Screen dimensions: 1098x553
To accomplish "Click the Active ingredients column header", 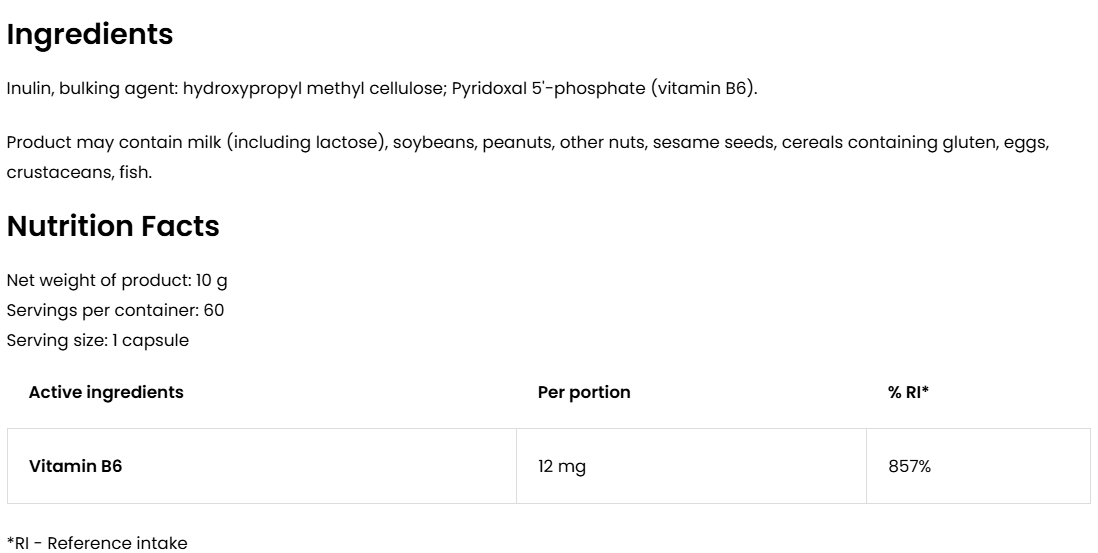I will (x=106, y=392).
